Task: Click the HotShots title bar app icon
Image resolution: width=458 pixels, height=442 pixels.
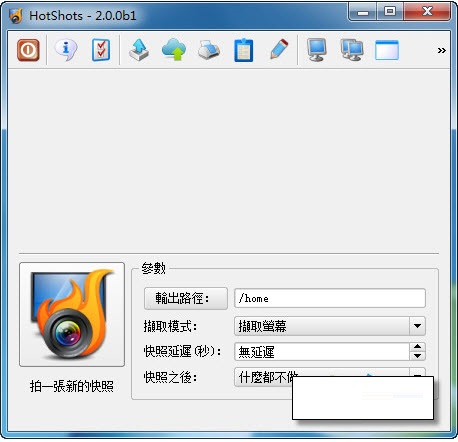Action: pos(16,16)
